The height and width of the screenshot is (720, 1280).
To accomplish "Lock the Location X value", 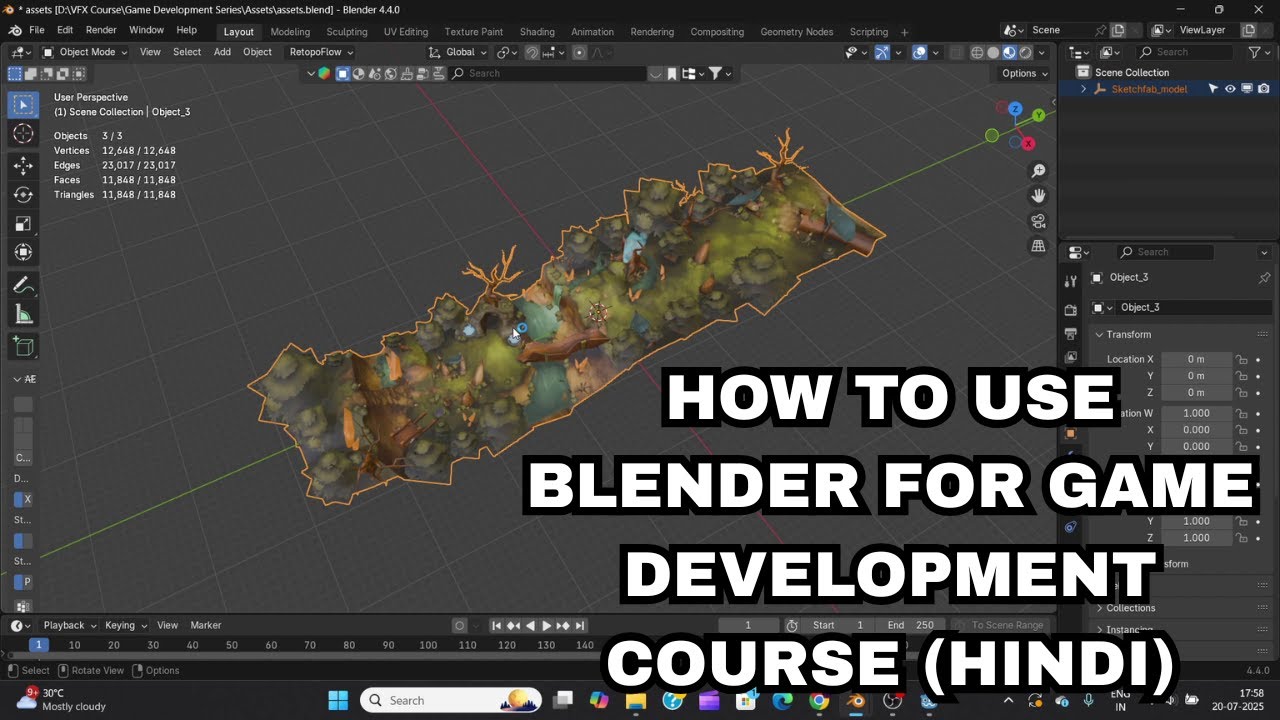I will point(1241,359).
